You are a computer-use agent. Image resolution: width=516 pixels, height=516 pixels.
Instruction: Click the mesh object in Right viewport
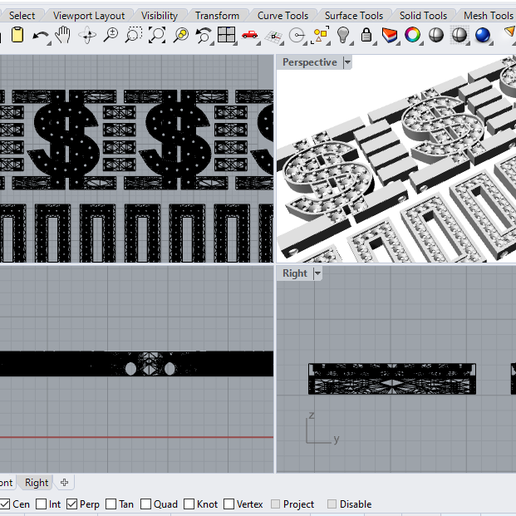(x=392, y=379)
